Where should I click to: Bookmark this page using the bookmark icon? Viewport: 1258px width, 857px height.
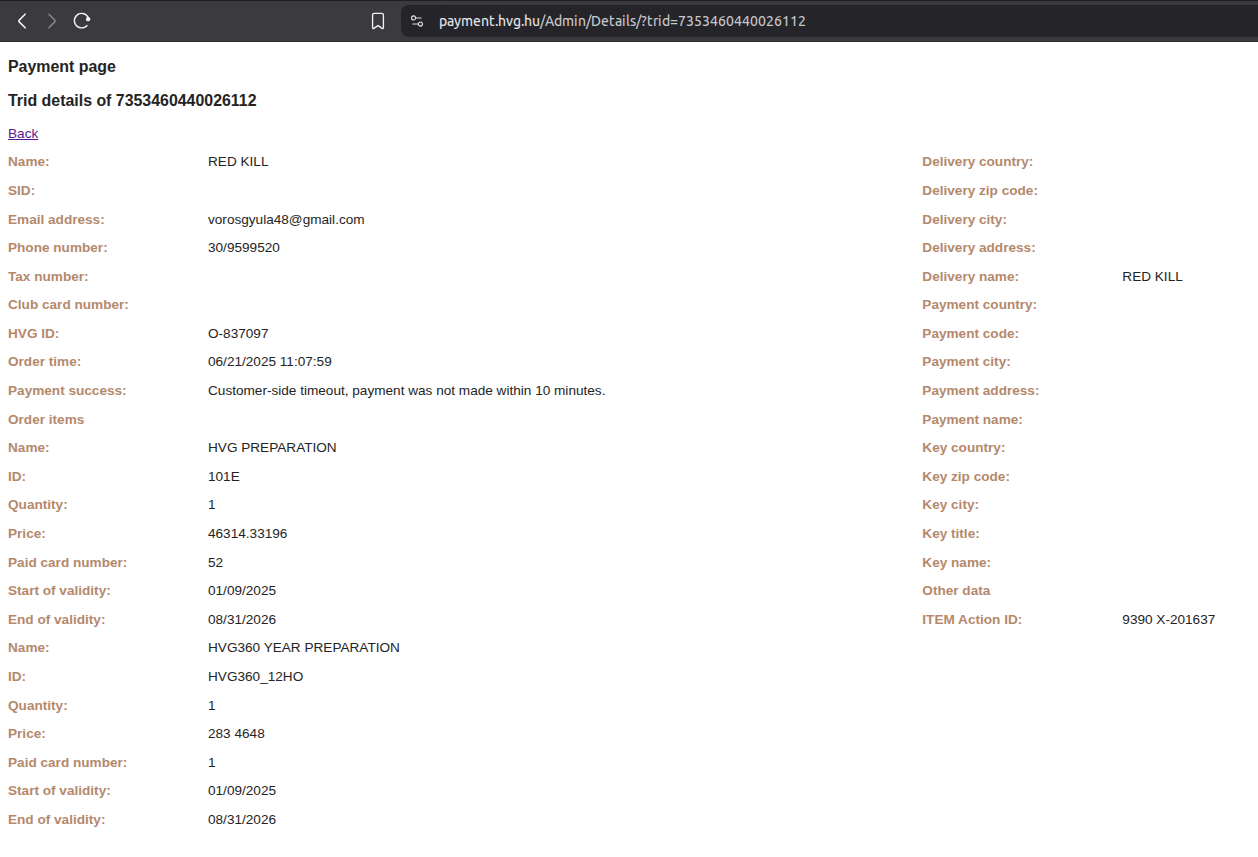point(378,21)
